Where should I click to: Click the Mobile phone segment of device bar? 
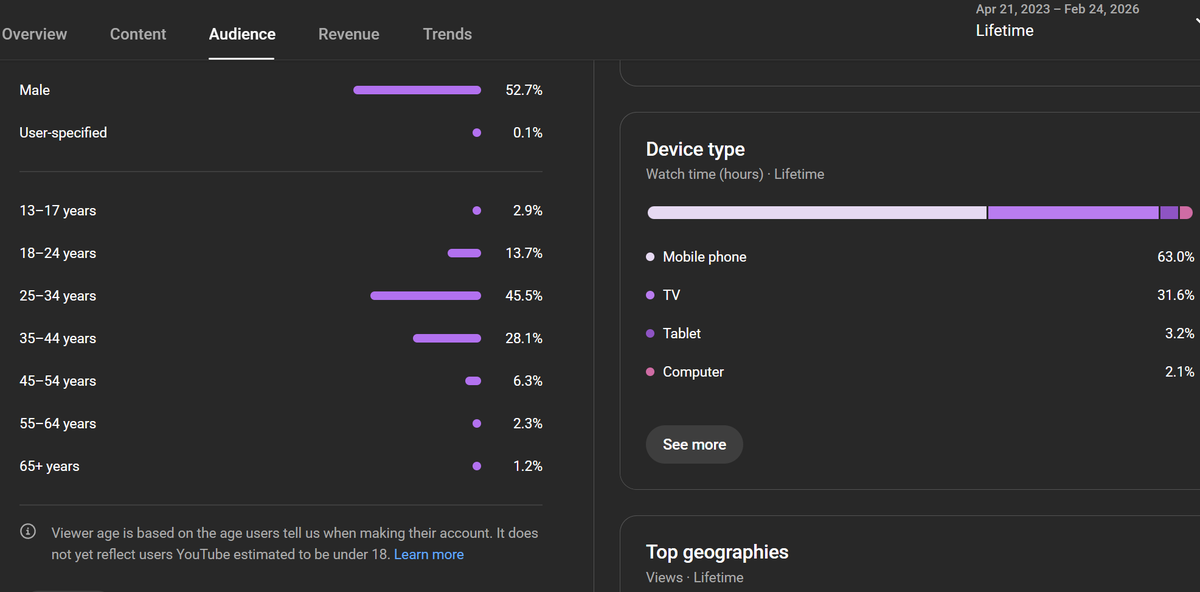point(817,213)
